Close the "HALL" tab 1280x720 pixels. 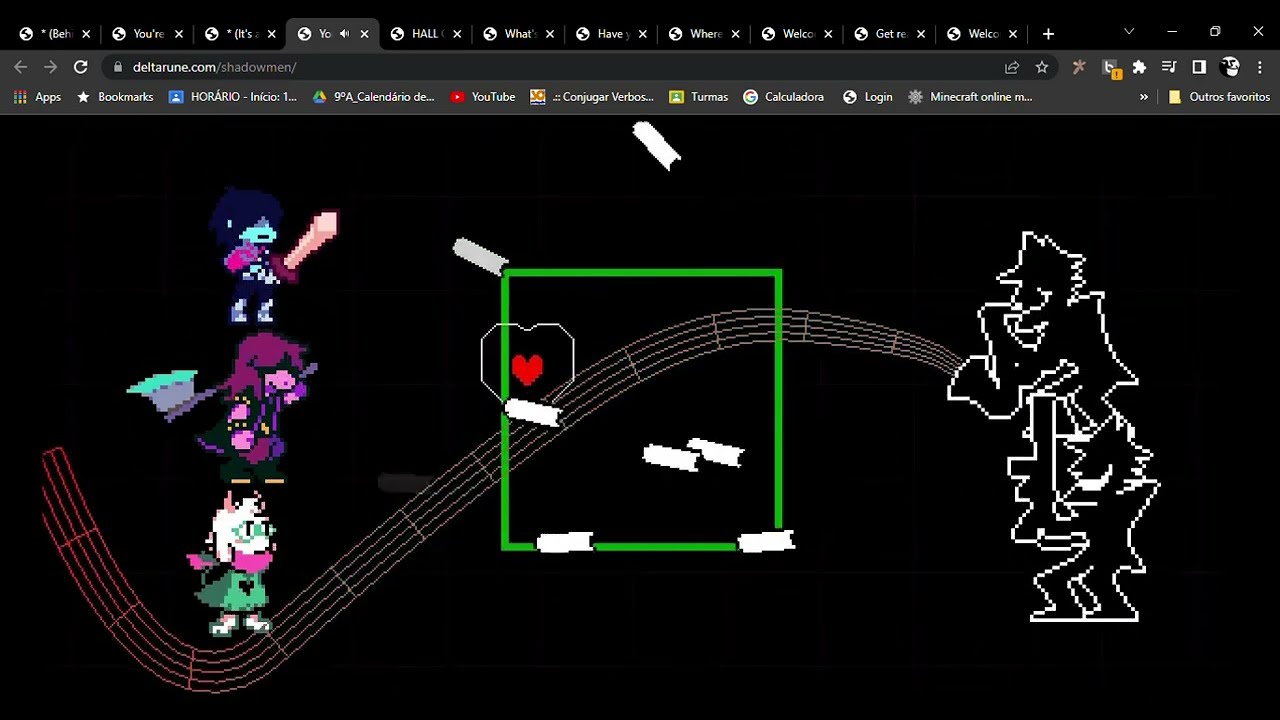click(457, 34)
